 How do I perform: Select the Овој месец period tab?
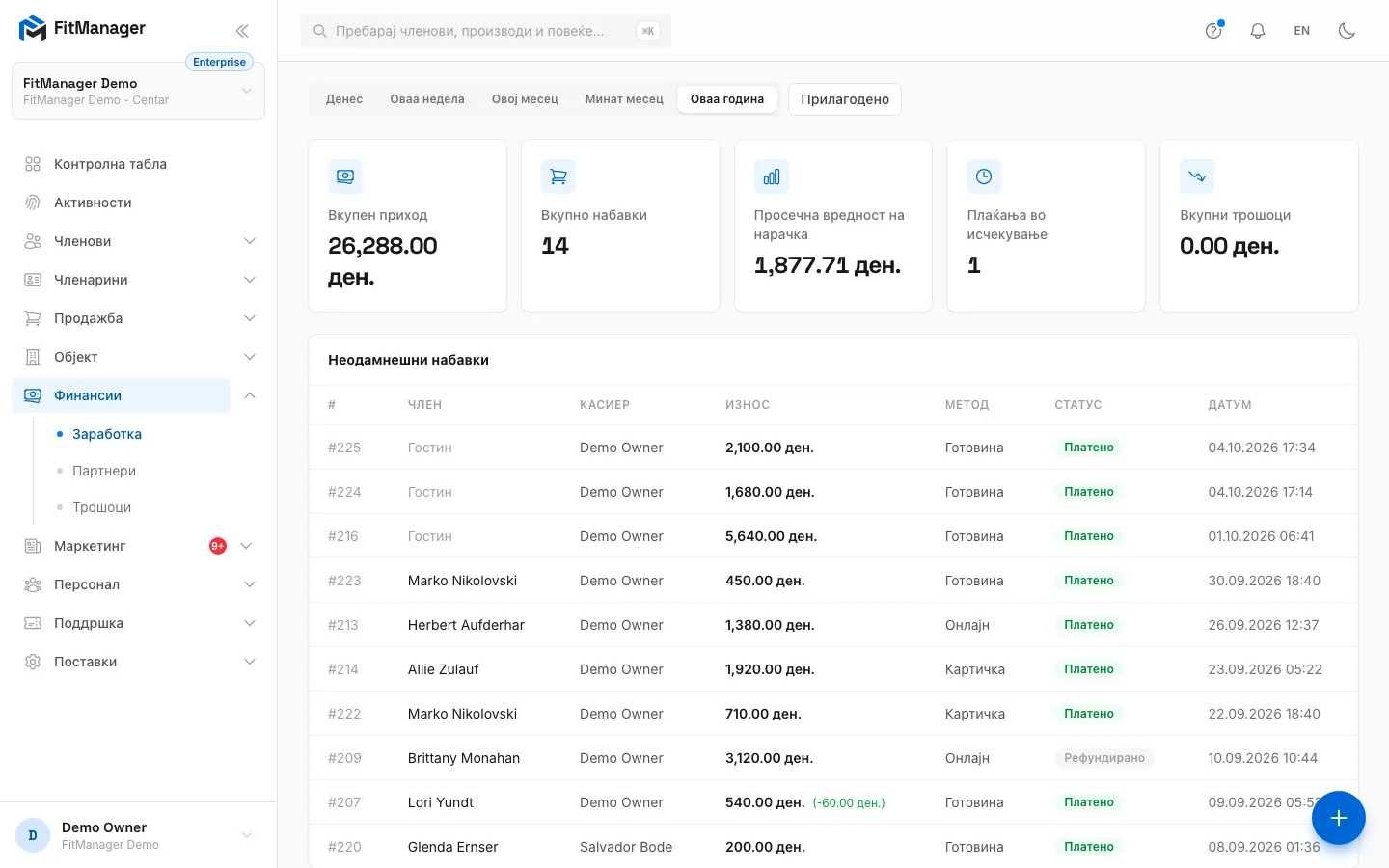(525, 99)
